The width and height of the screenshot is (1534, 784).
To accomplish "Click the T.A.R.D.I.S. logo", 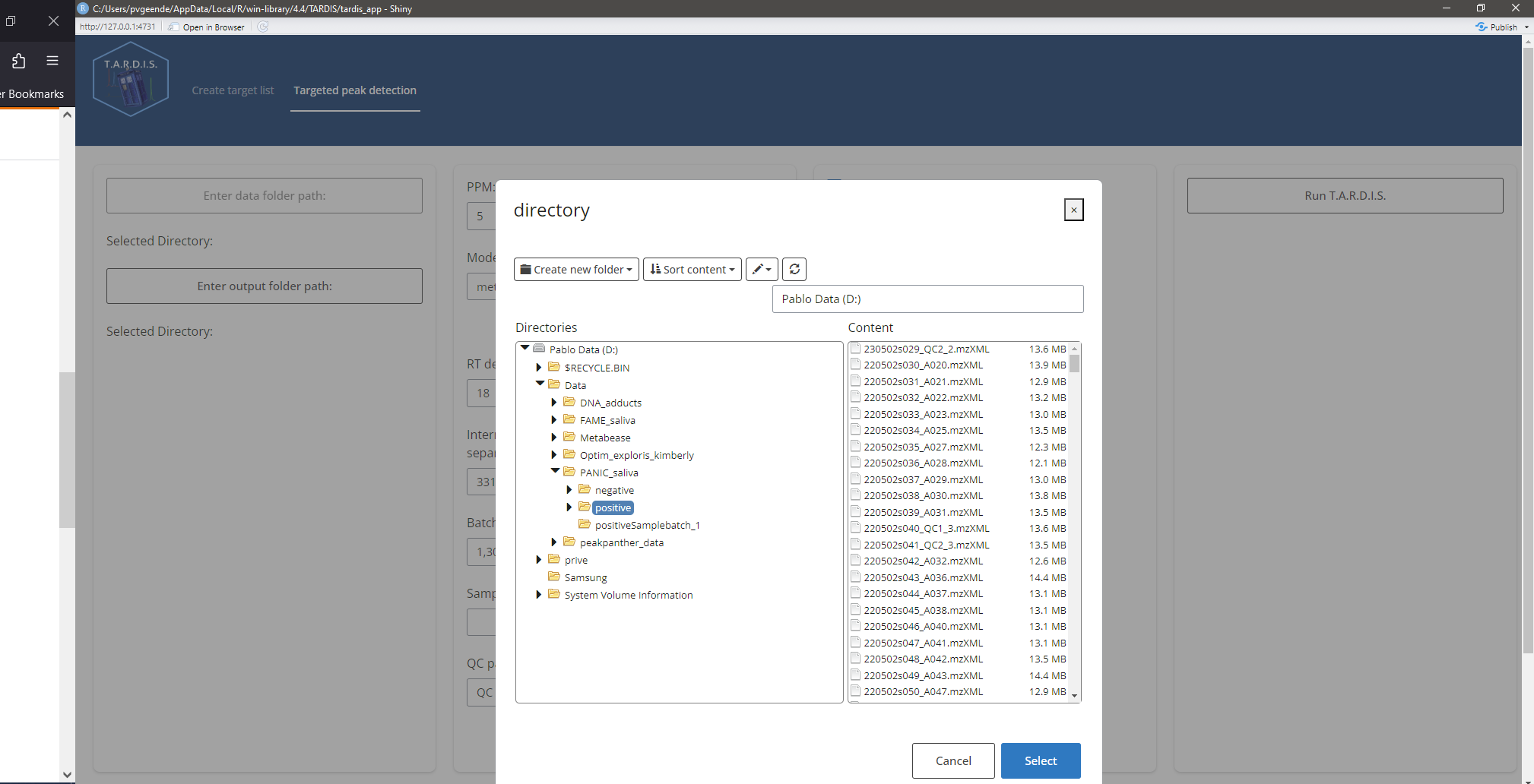I will (131, 79).
